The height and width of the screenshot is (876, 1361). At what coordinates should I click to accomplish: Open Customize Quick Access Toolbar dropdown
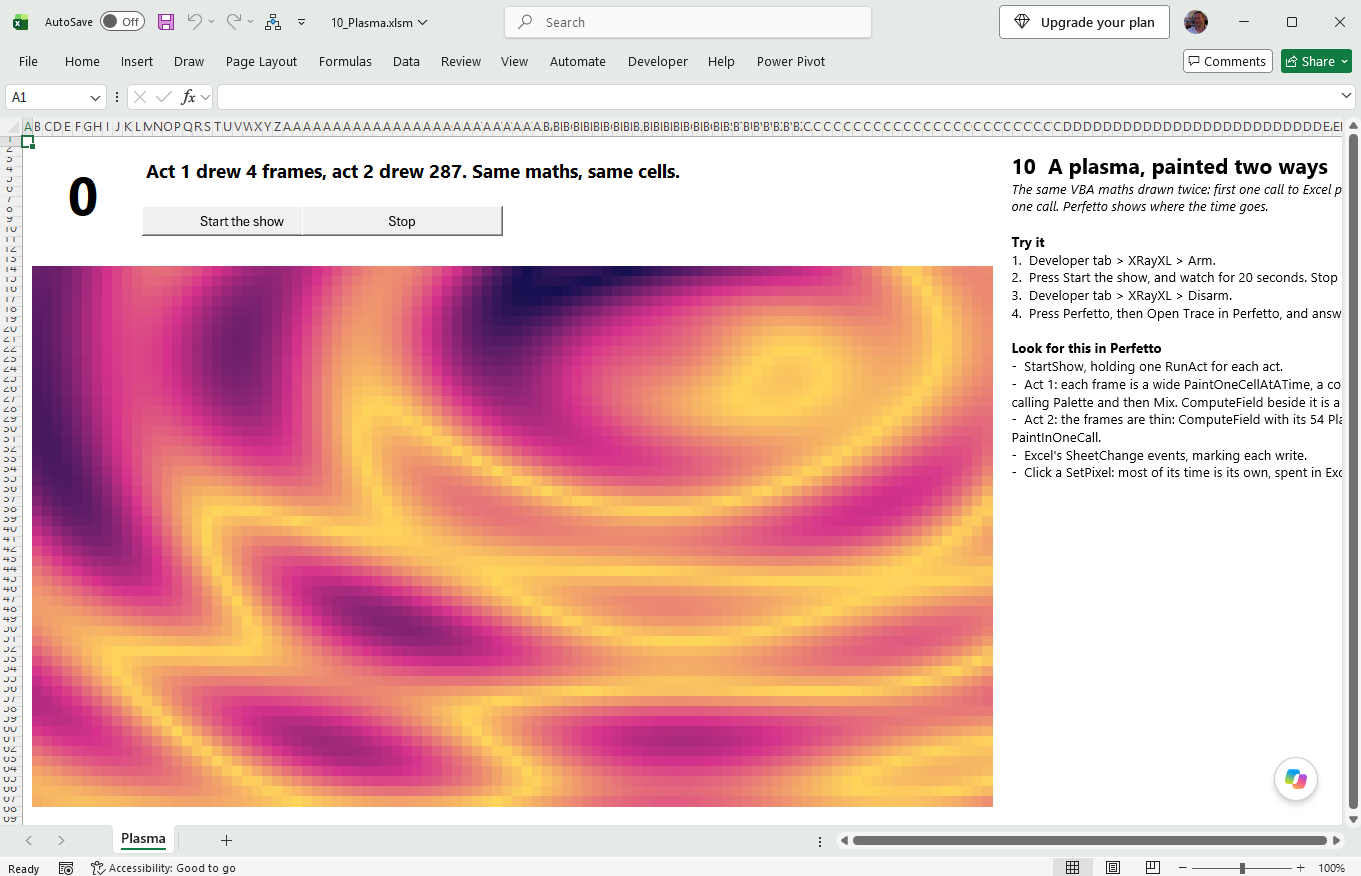coord(301,22)
